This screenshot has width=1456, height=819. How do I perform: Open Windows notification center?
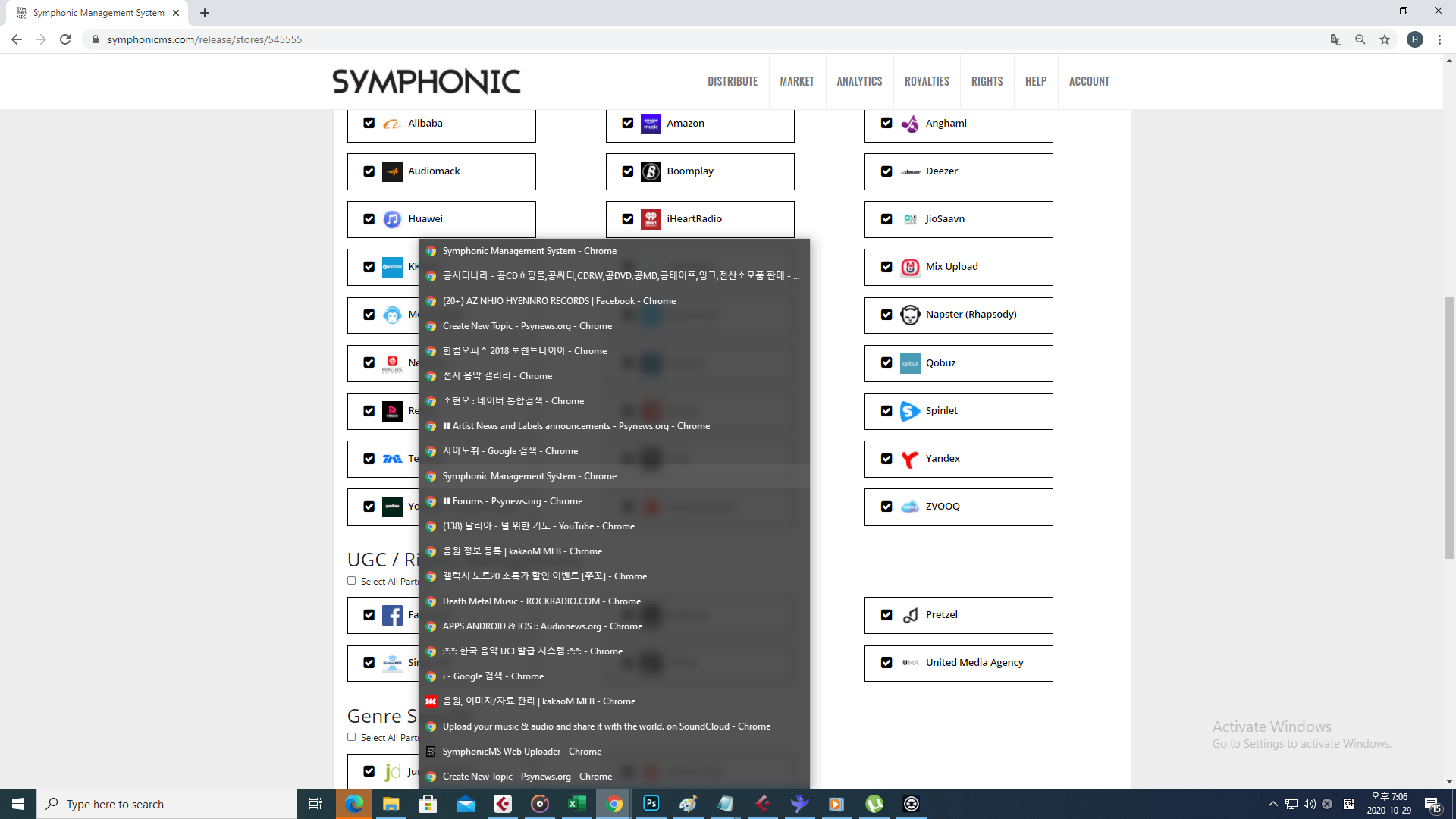pos(1433,804)
